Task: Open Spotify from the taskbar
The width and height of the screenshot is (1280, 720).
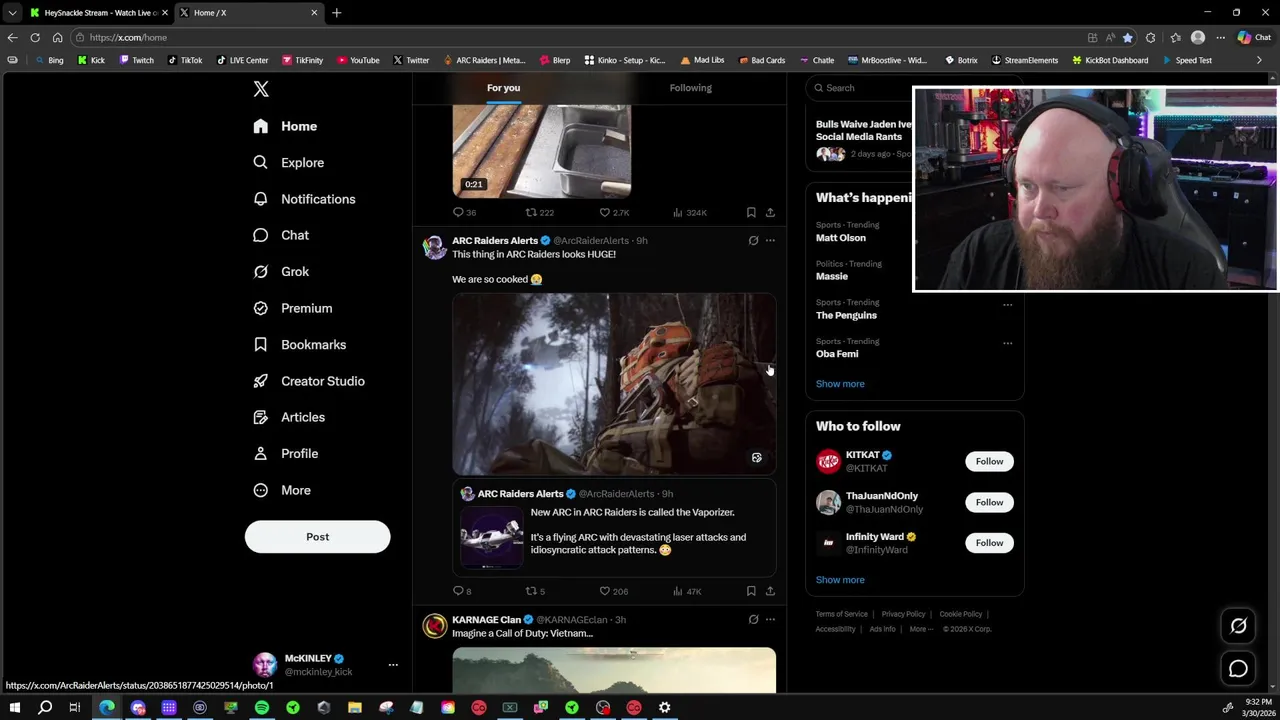Action: [262, 708]
